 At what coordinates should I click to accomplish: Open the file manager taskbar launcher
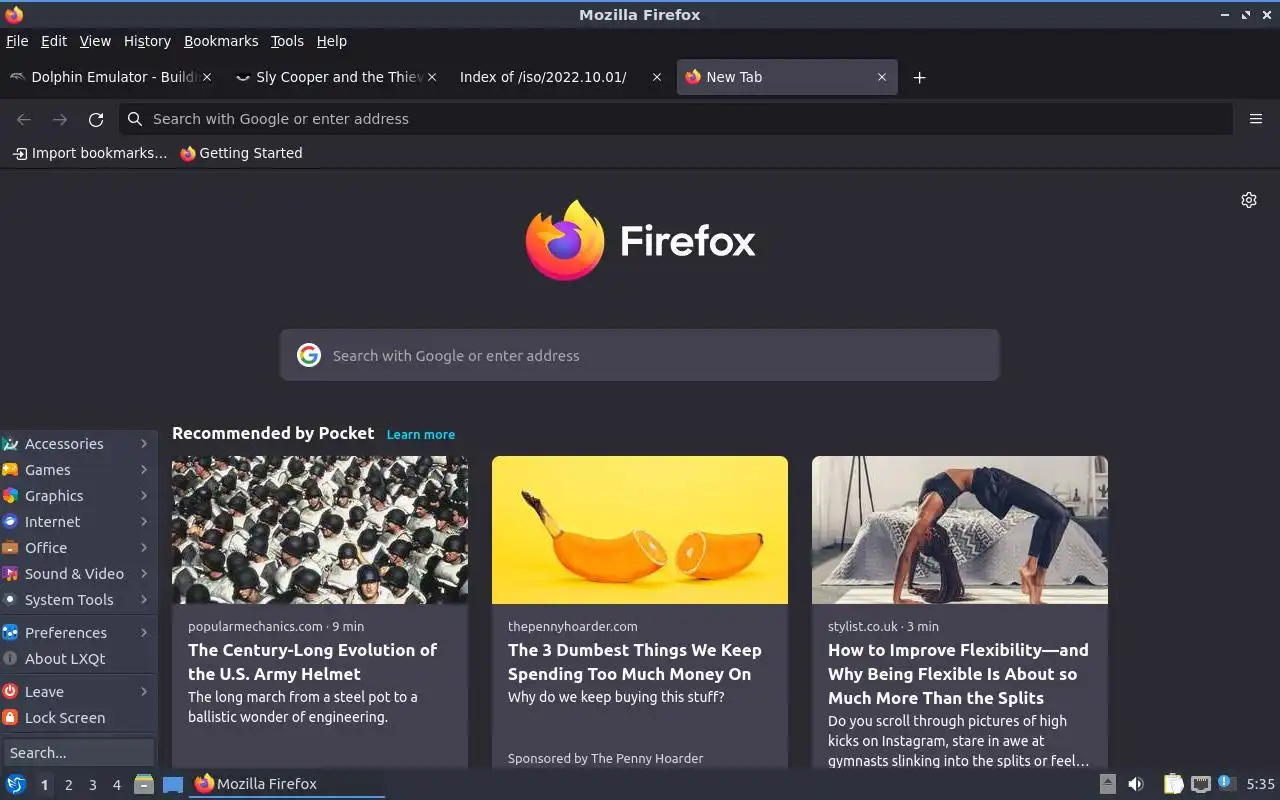(x=144, y=784)
